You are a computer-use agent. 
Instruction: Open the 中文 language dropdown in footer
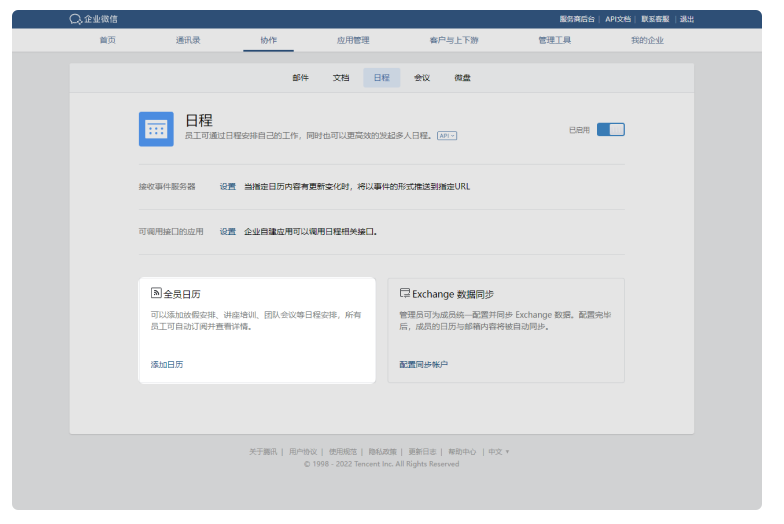(497, 451)
